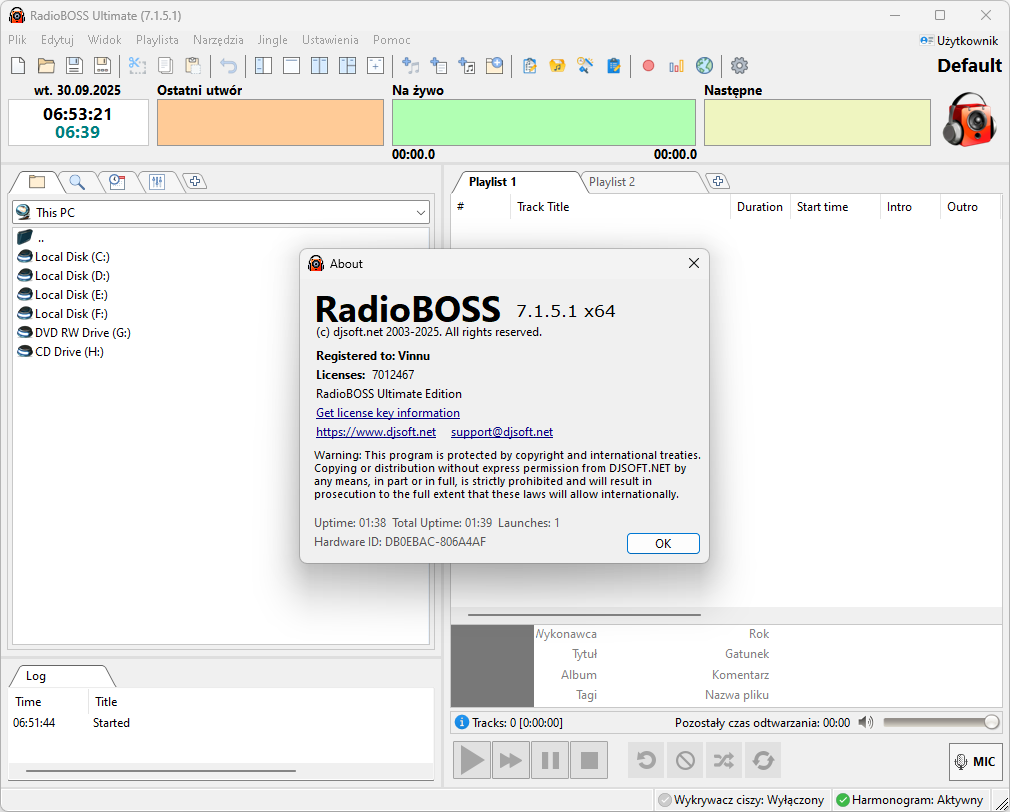Click the Pause button
Image resolution: width=1010 pixels, height=812 pixels.
[x=550, y=760]
